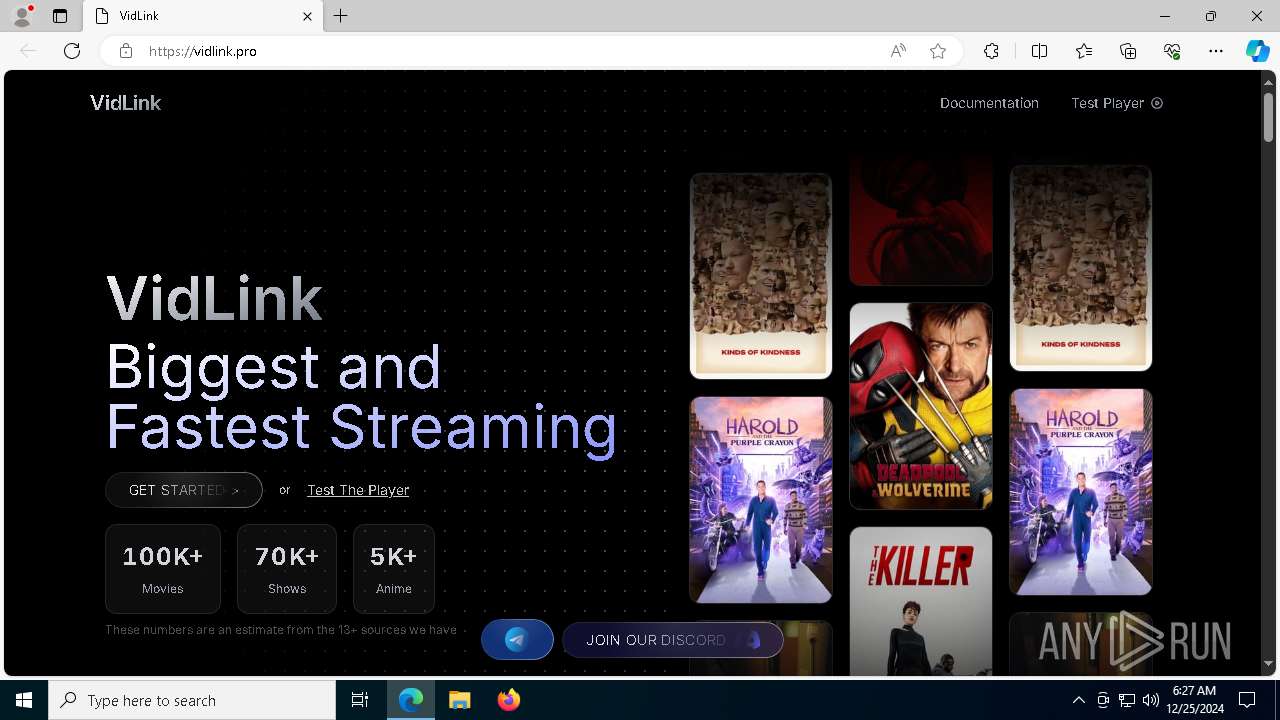1280x720 pixels.
Task: Activate Read aloud icon
Action: click(x=898, y=51)
